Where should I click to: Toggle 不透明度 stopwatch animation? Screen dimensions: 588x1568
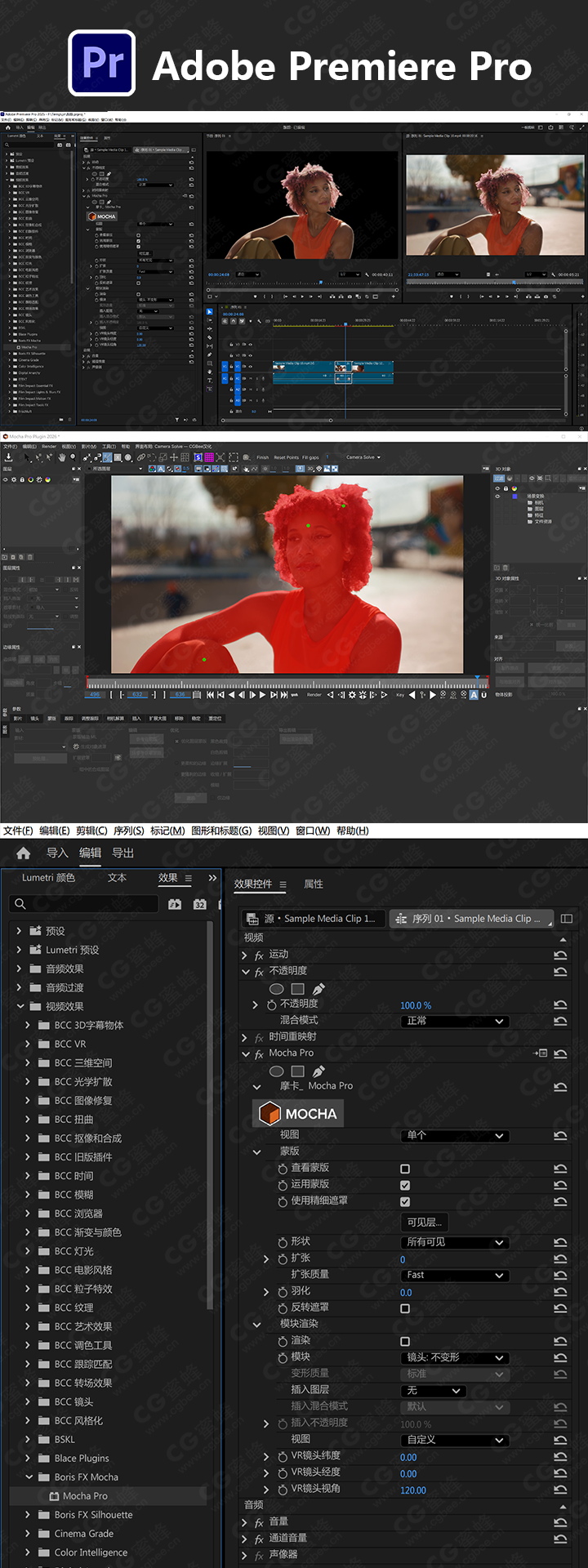272,1004
